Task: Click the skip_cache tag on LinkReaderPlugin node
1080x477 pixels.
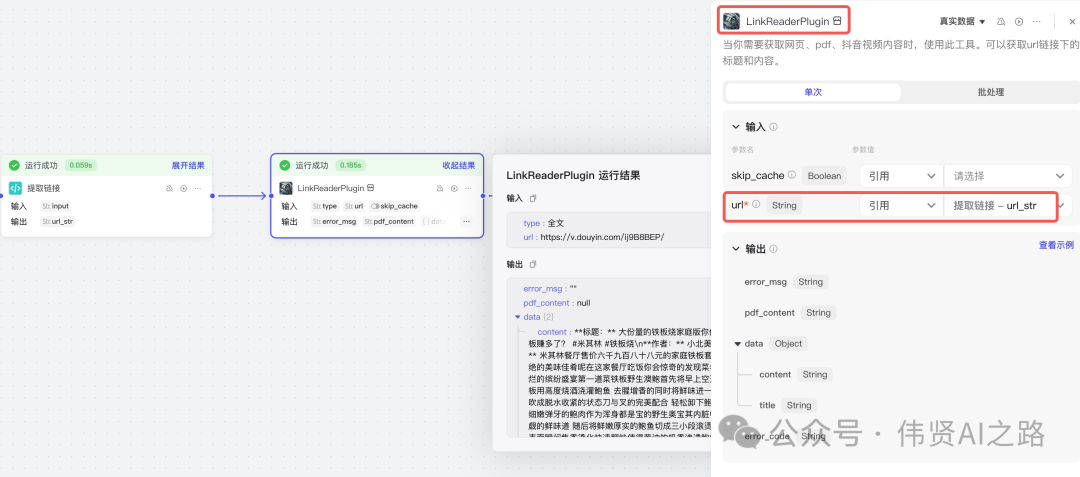Action: pos(394,206)
